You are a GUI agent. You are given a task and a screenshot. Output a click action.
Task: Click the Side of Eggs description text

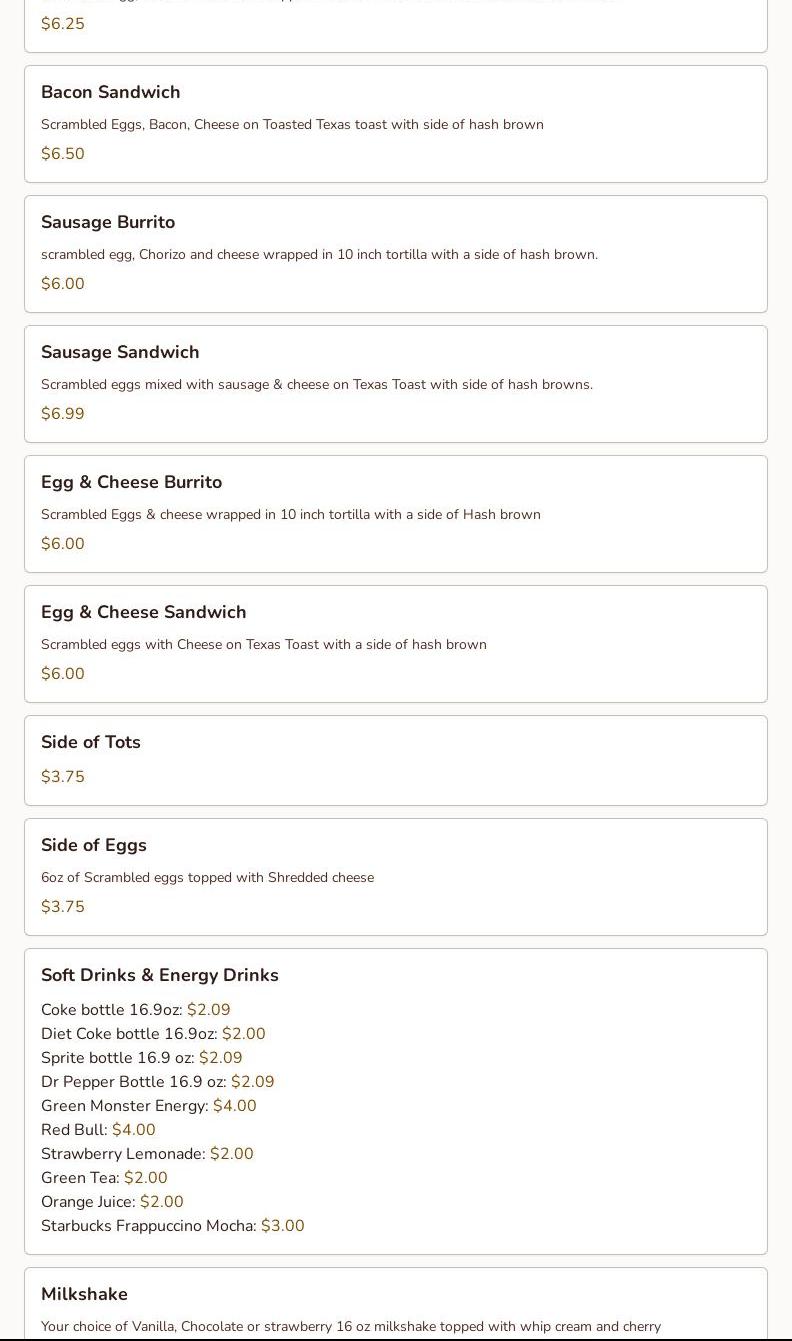[207, 877]
